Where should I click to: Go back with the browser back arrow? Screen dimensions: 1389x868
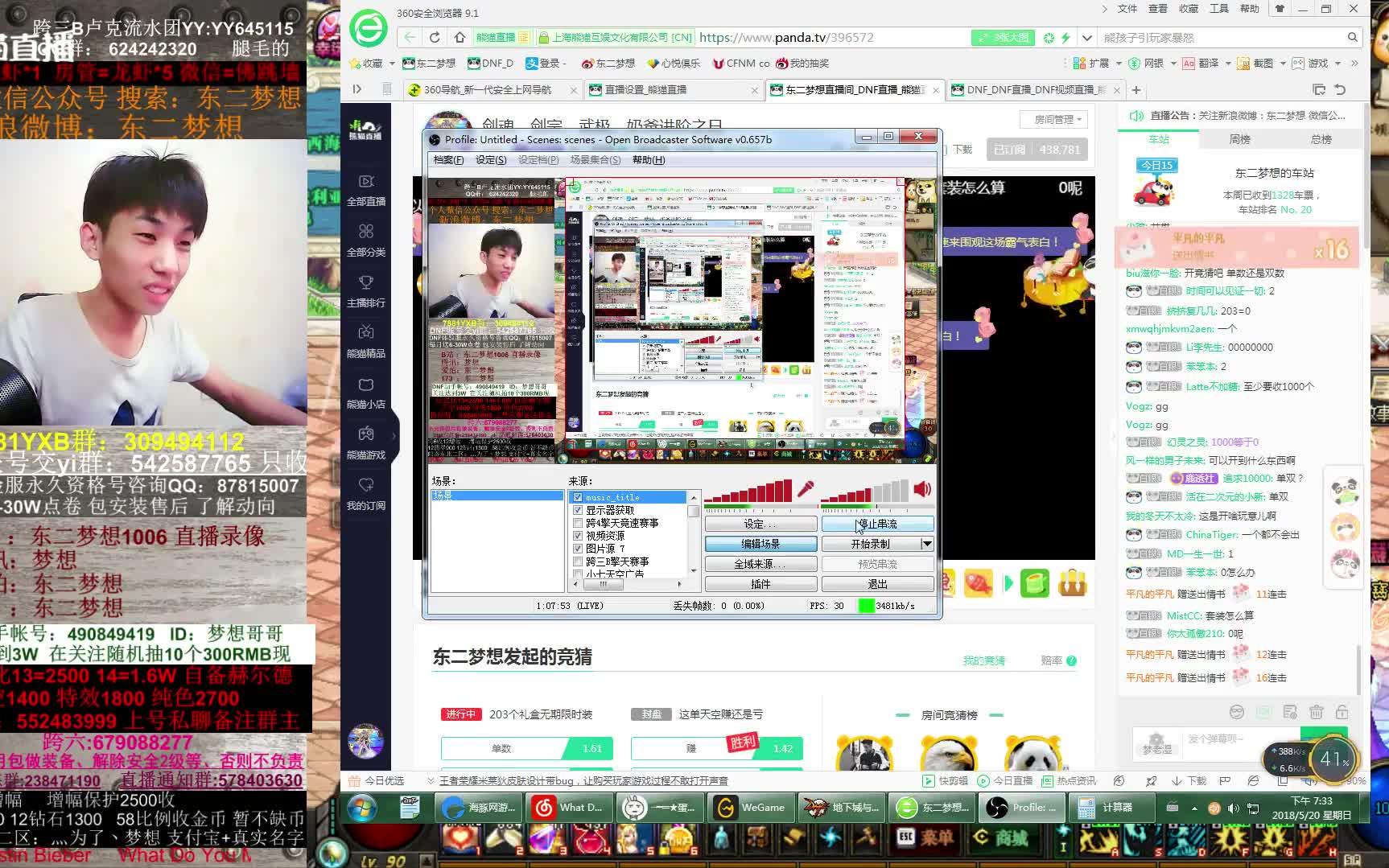(410, 37)
